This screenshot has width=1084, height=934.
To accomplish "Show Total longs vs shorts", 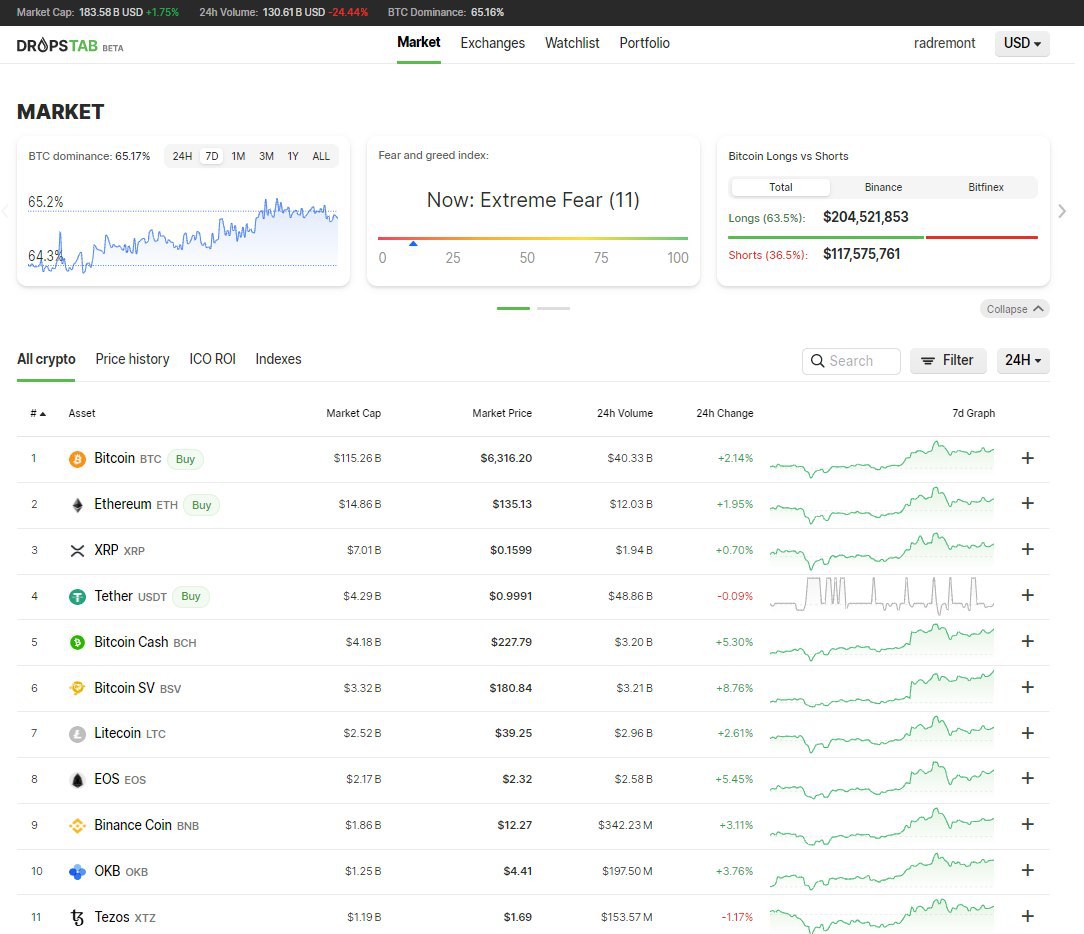I will pos(781,187).
